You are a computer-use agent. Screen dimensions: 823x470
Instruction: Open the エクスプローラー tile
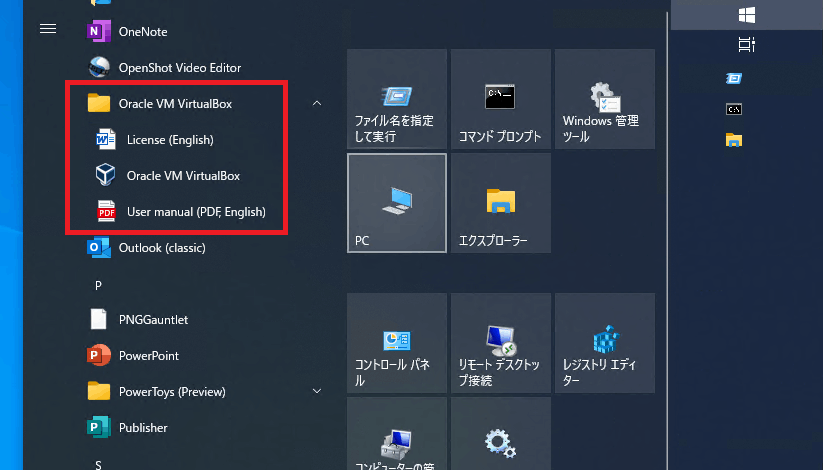pos(501,203)
